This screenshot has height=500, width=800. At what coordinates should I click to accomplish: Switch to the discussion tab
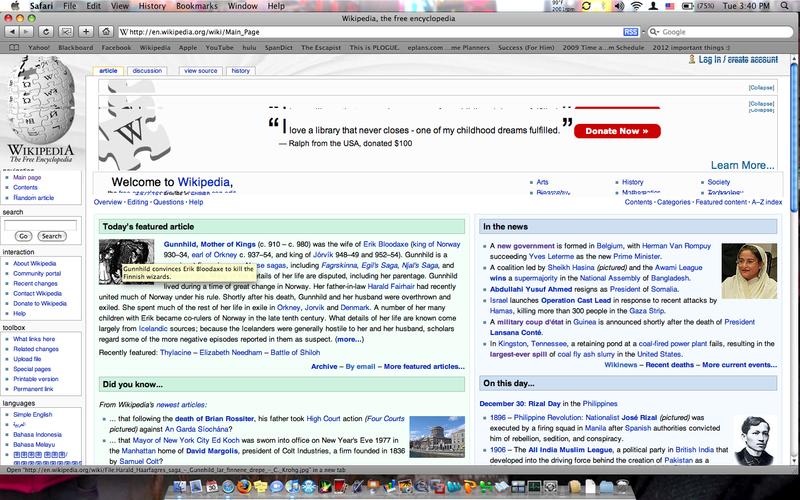click(x=147, y=71)
